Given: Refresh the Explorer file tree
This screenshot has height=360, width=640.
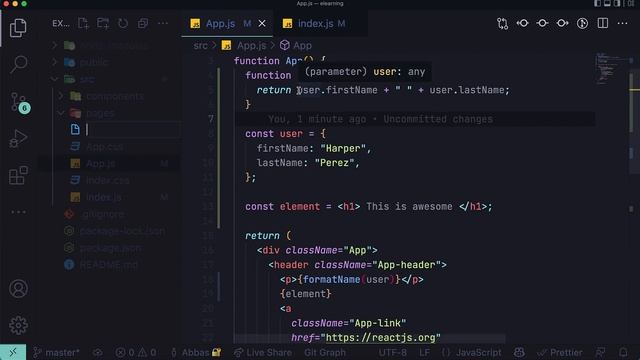Looking at the screenshot, I should pyautogui.click(x=123, y=23).
